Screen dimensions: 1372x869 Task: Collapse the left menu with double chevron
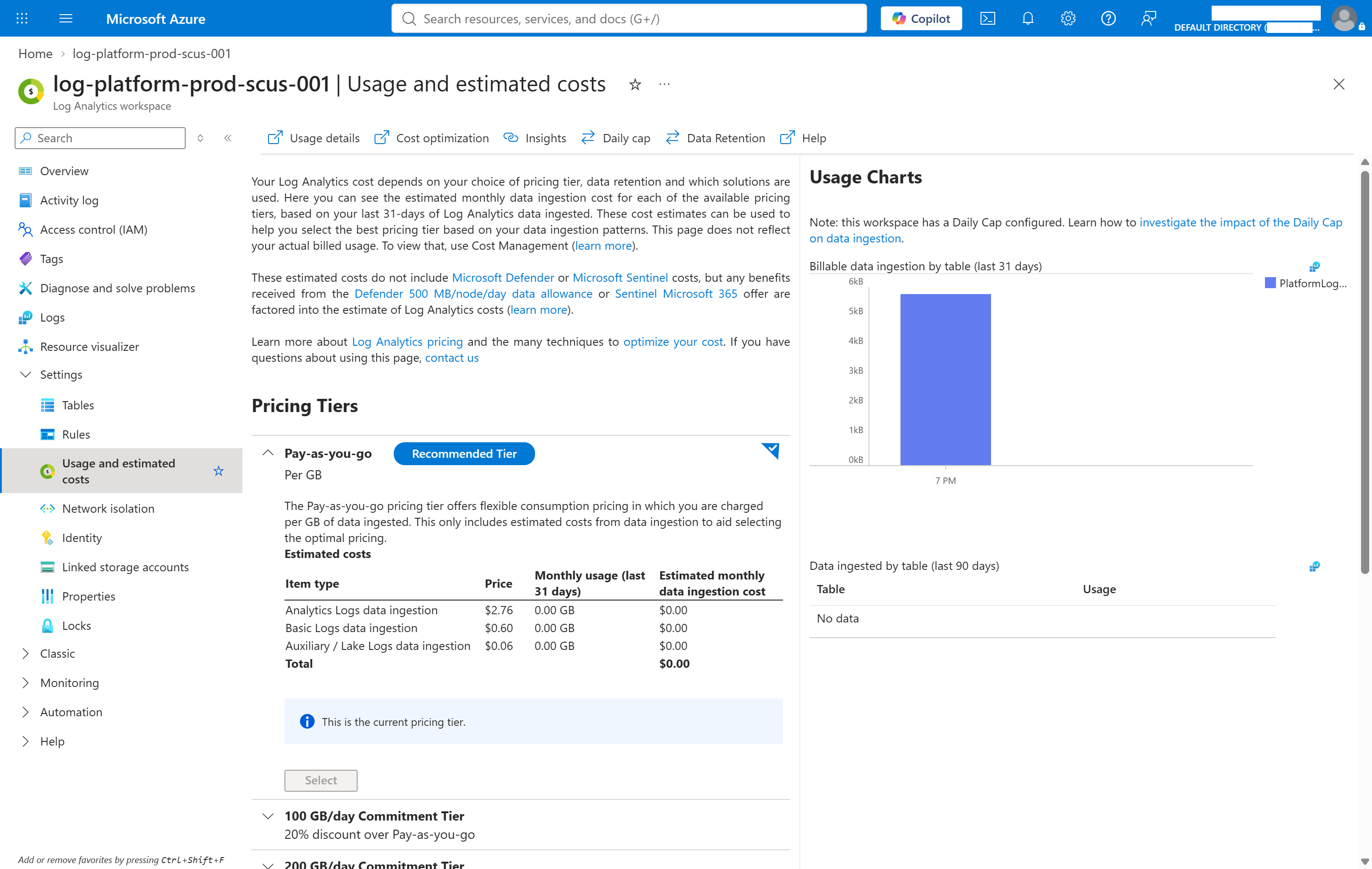pos(228,138)
